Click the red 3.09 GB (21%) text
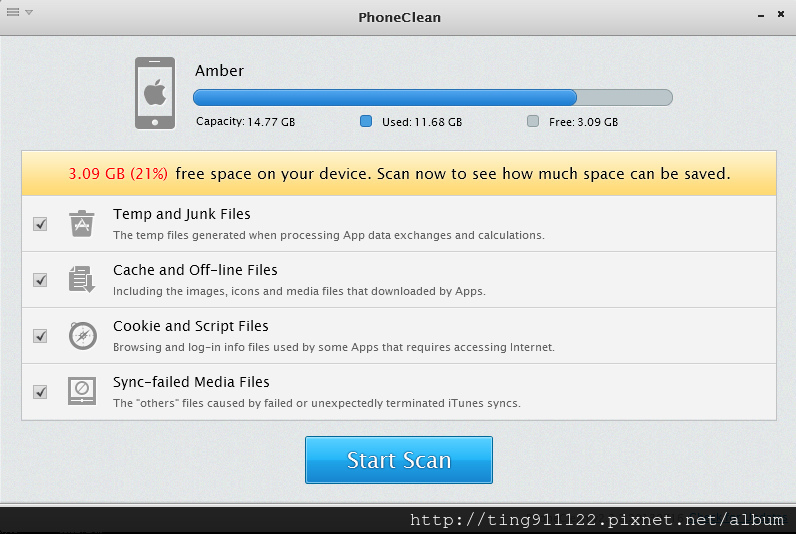Image resolution: width=796 pixels, height=534 pixels. pyautogui.click(x=118, y=174)
